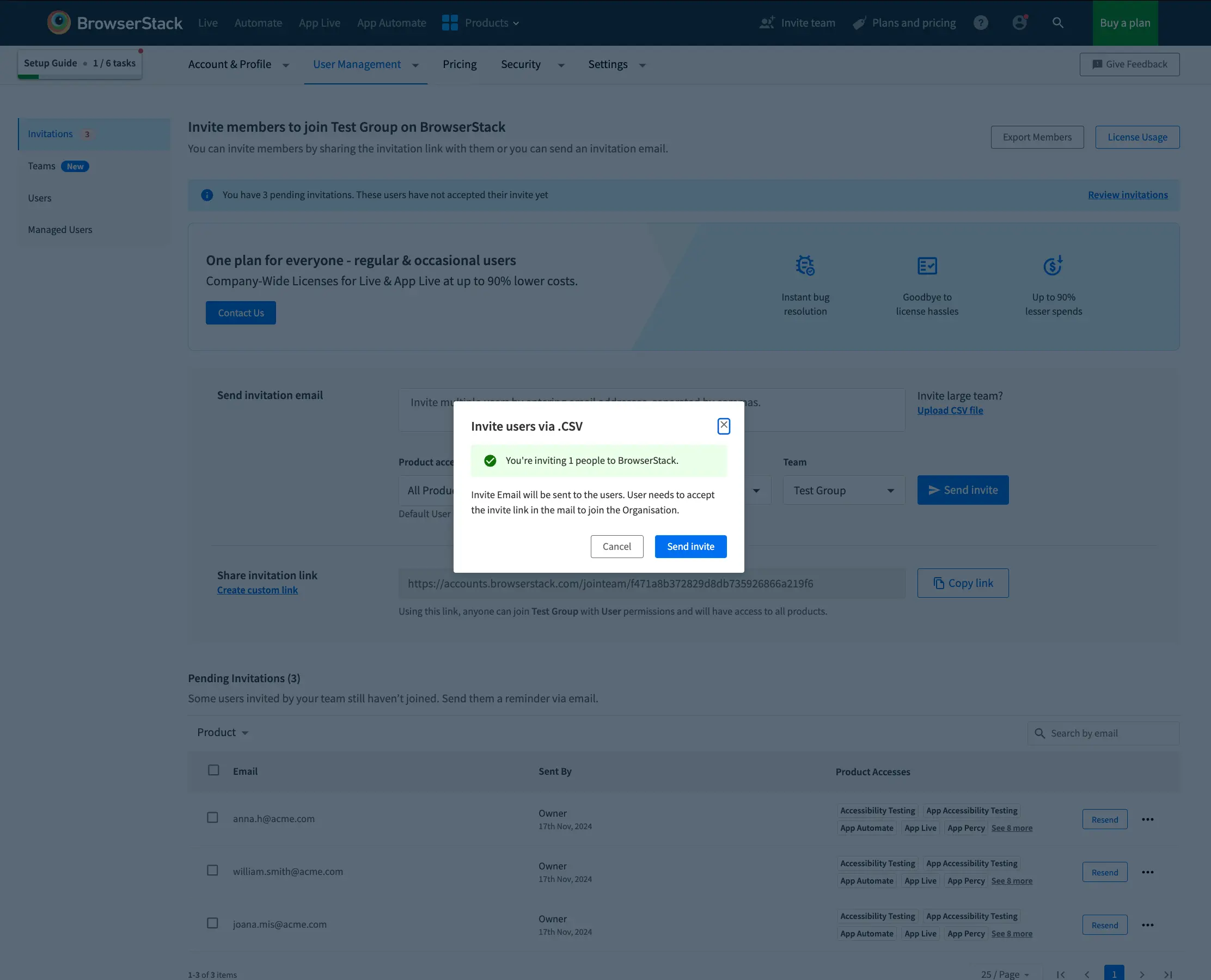1211x980 pixels.
Task: Open the User Management tab
Action: [357, 64]
